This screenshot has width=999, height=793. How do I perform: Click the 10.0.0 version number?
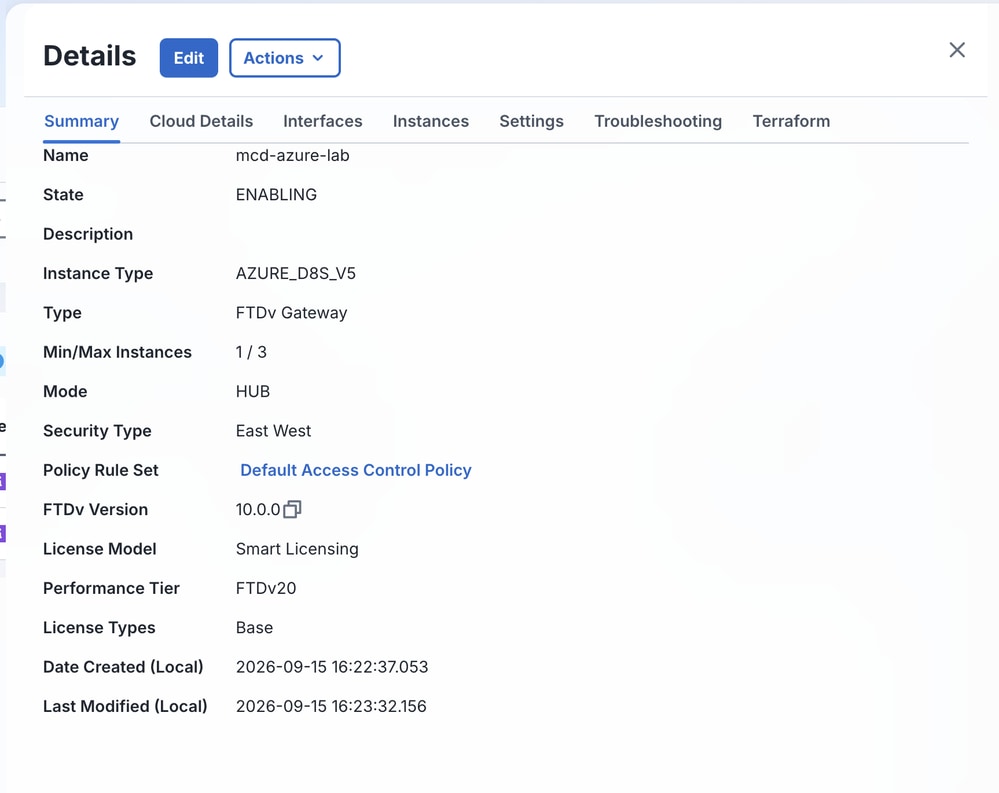(258, 510)
